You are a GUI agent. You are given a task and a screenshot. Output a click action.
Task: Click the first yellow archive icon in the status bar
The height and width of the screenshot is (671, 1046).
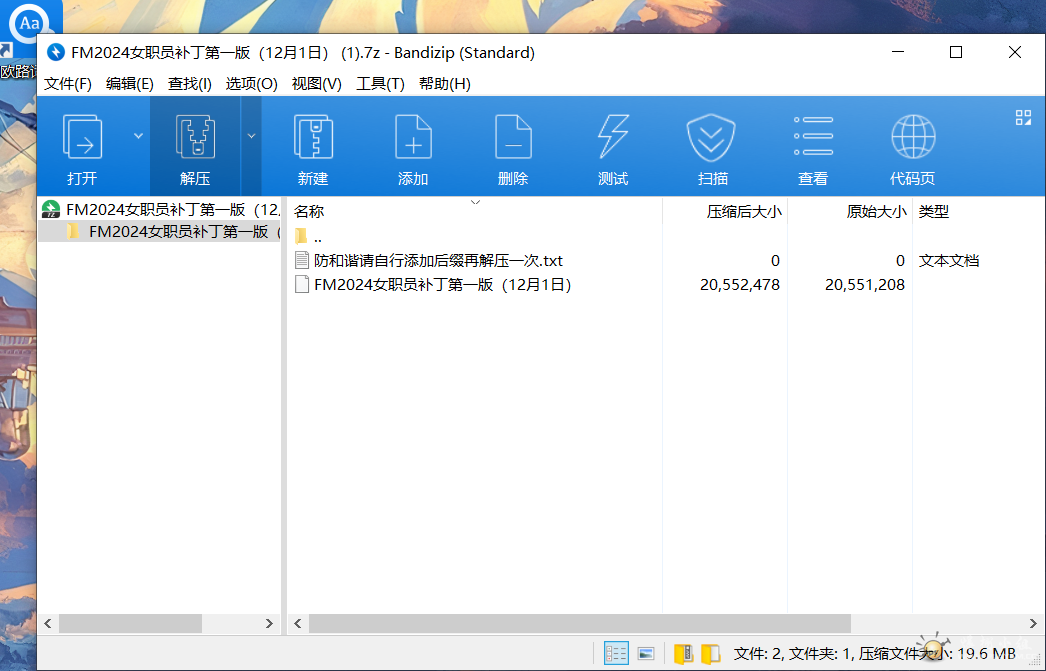(683, 654)
